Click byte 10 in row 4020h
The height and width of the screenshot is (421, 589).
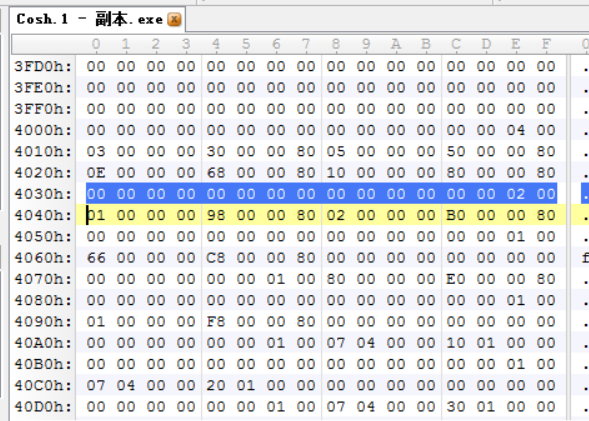(336, 173)
